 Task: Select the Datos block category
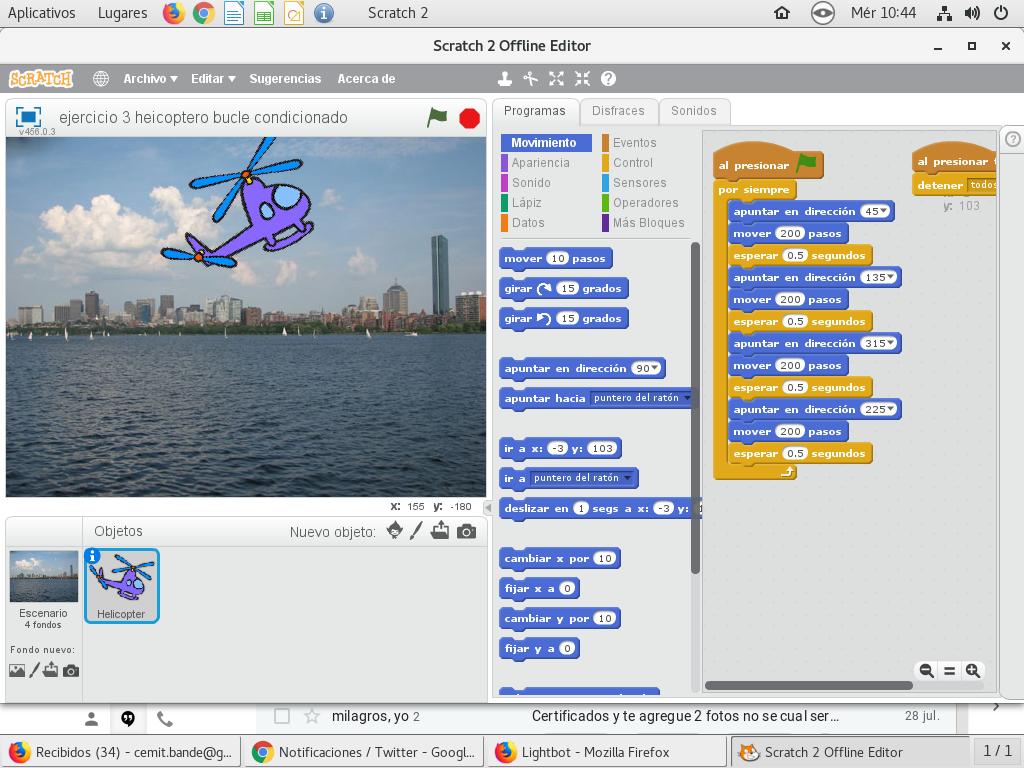point(528,223)
